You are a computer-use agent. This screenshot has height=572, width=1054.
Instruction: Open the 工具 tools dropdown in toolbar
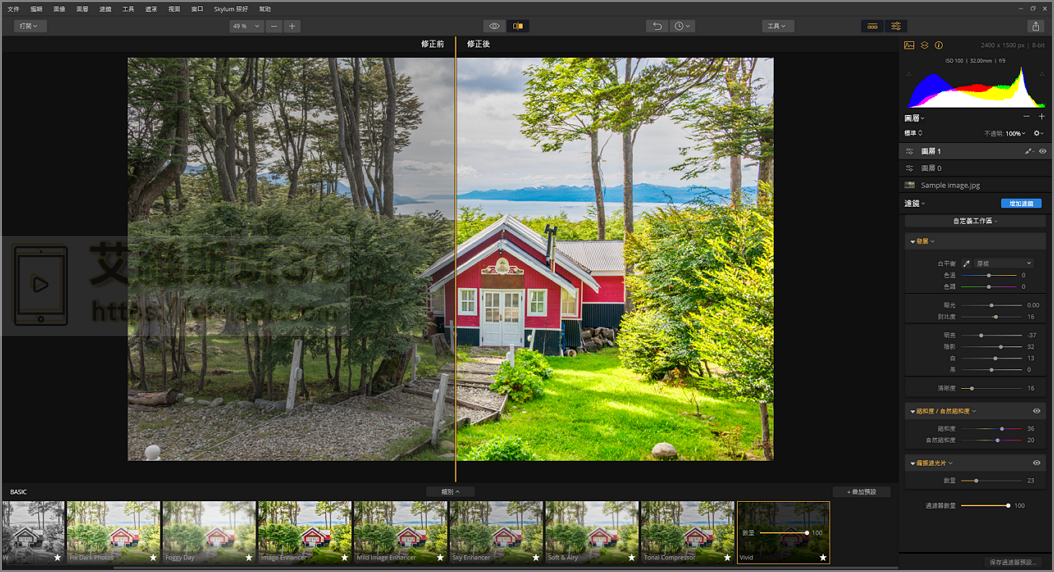(777, 26)
